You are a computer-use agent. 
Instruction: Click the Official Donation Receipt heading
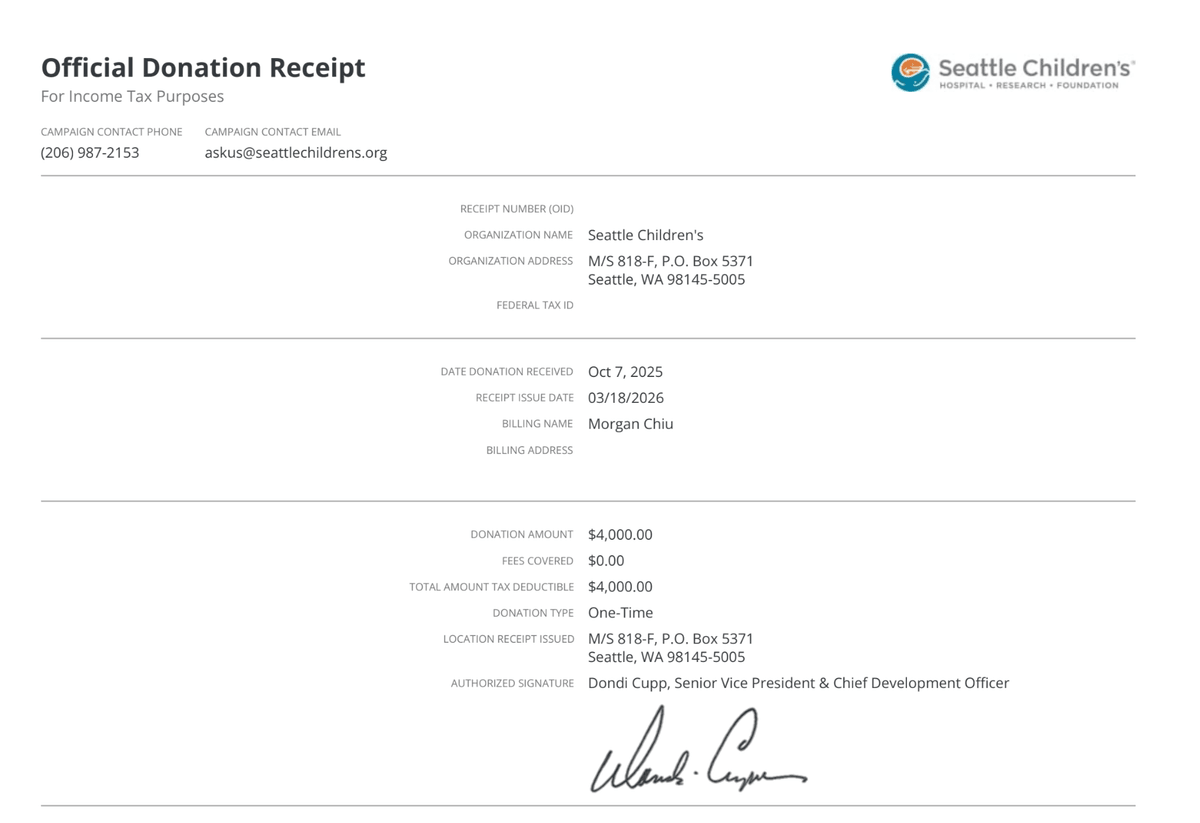(x=203, y=67)
